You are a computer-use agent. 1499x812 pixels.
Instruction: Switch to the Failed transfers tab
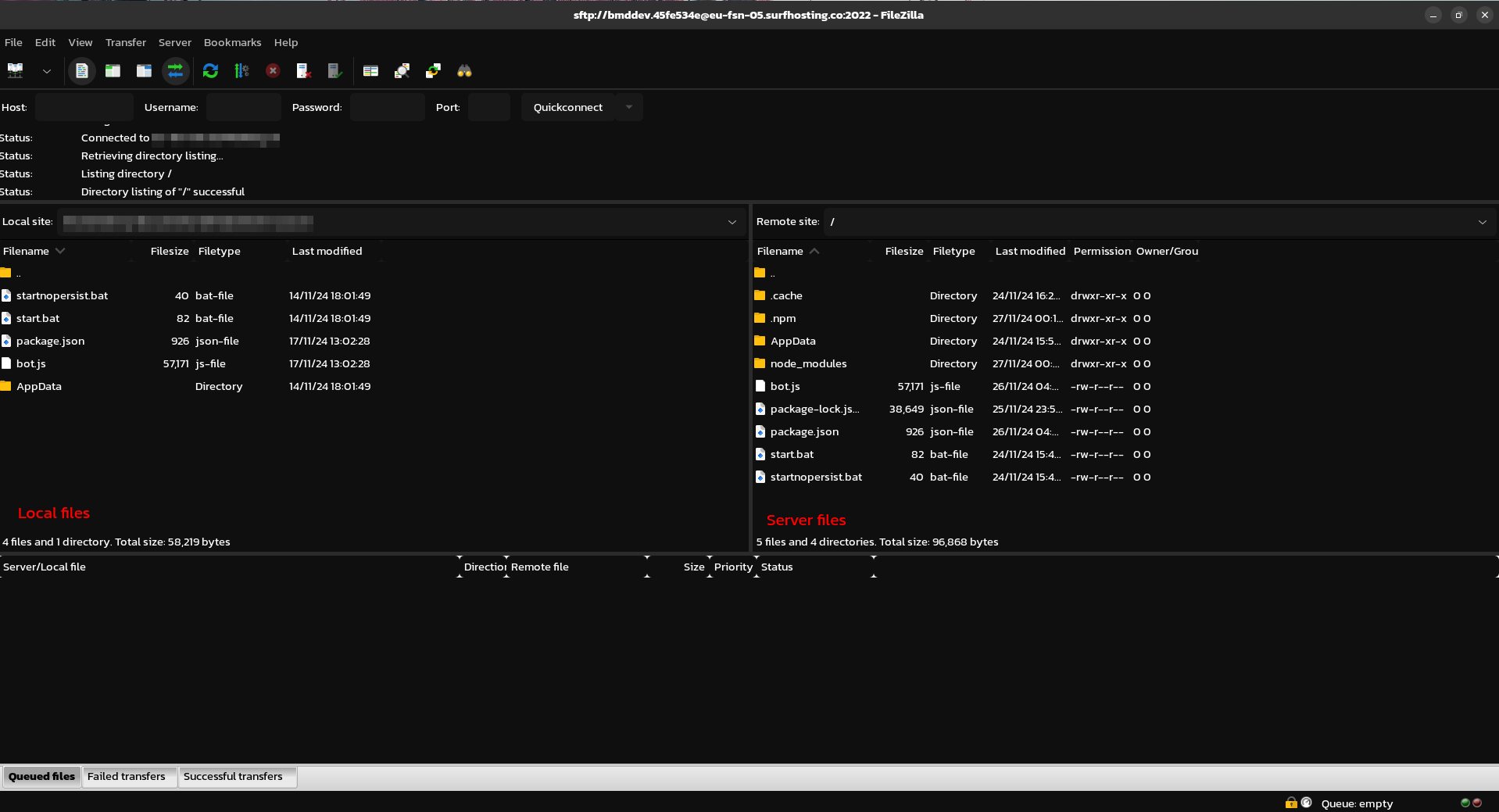click(x=127, y=776)
